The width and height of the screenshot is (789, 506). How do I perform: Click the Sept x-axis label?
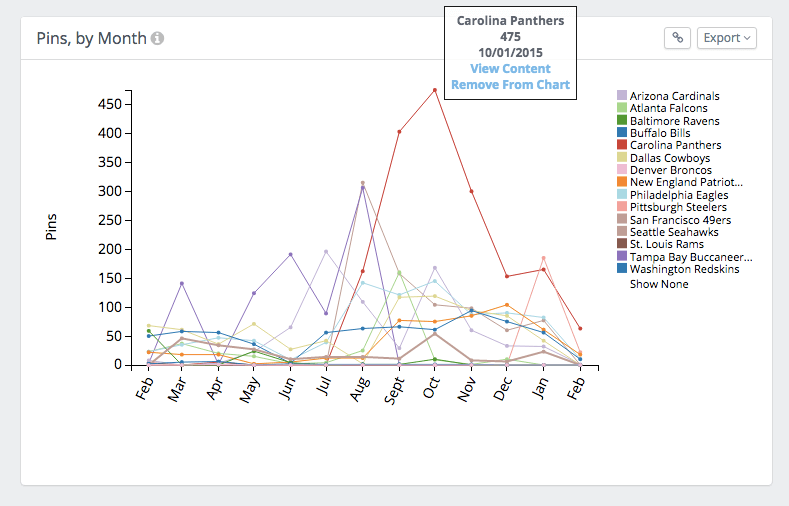pyautogui.click(x=394, y=391)
